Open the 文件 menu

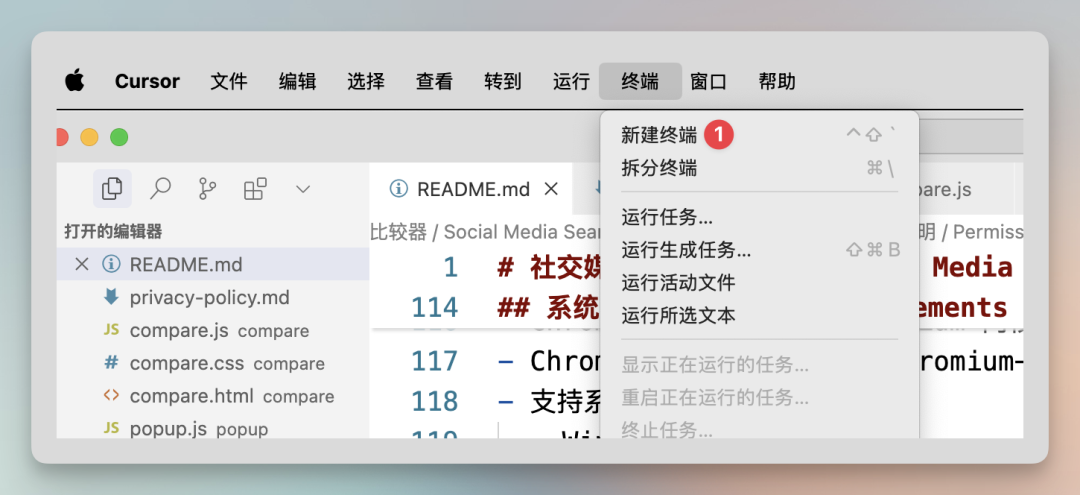229,81
